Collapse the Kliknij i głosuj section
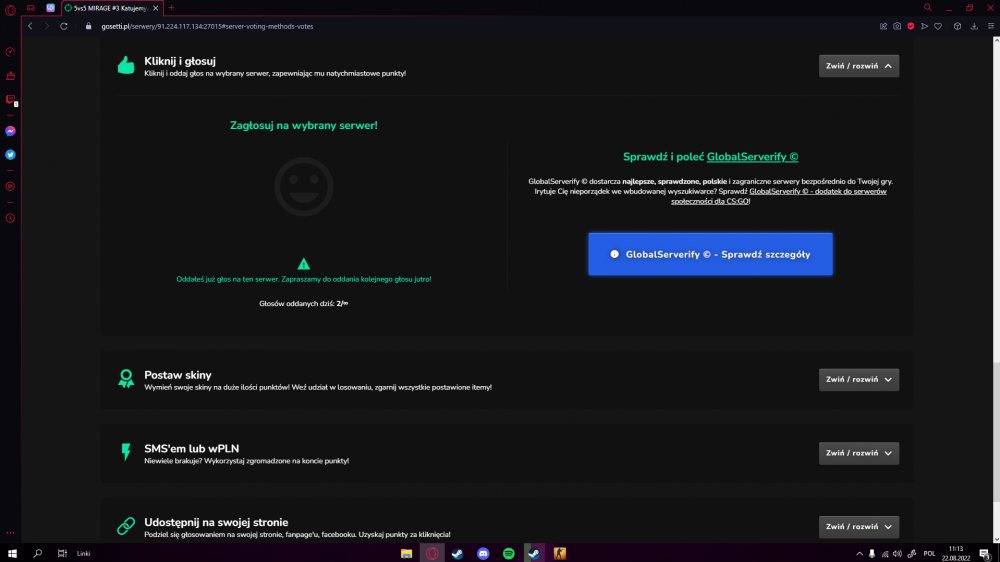Image resolution: width=1000 pixels, height=562 pixels. coord(858,66)
